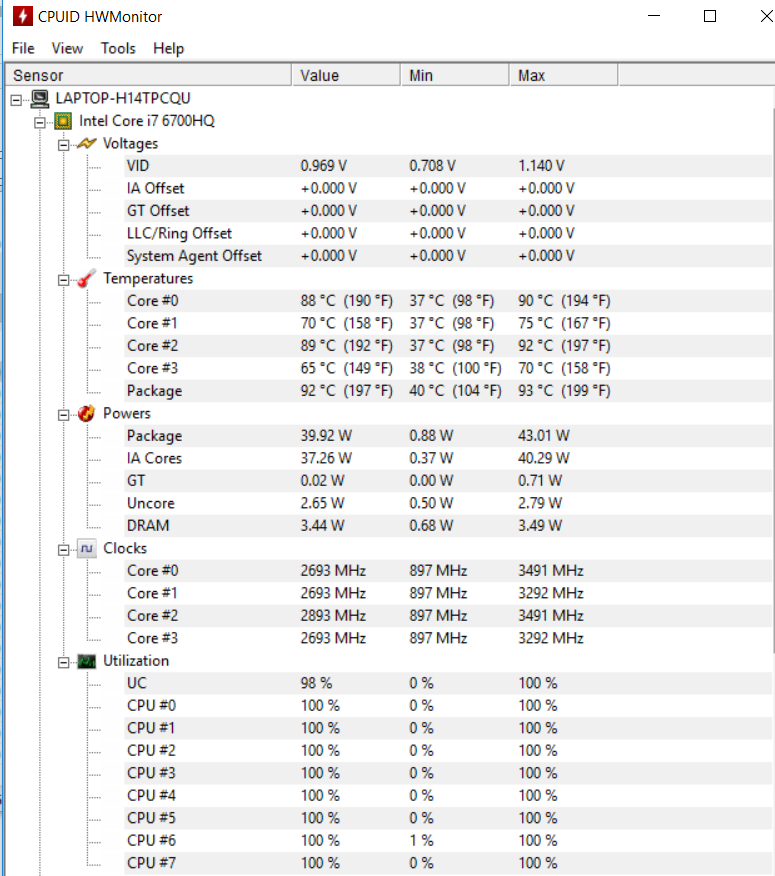This screenshot has height=876, width=775.
Task: Select the Temperatures label
Action: 148,278
